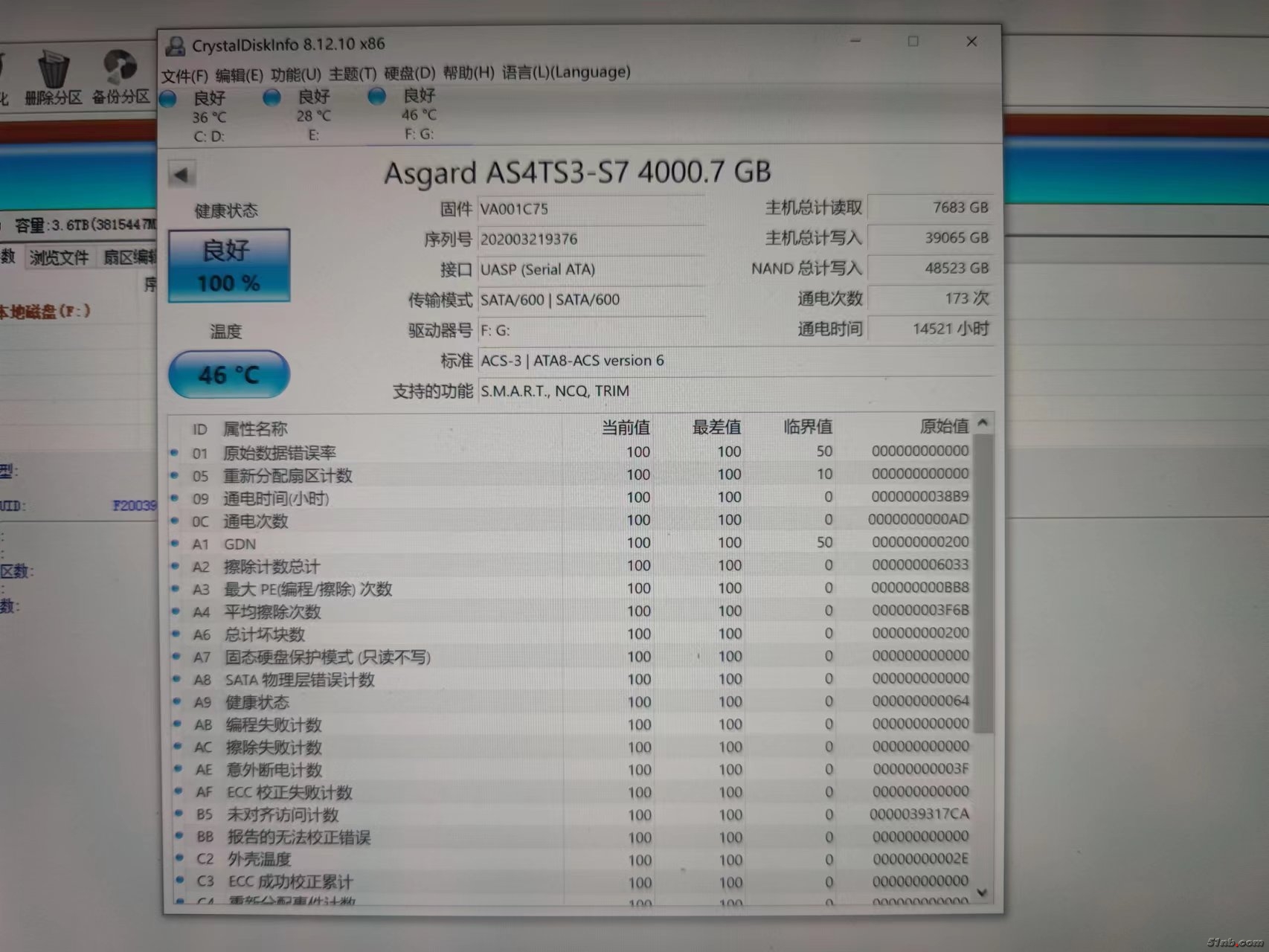Click the previous disk arrow button
Image resolution: width=1269 pixels, height=952 pixels.
tap(181, 175)
